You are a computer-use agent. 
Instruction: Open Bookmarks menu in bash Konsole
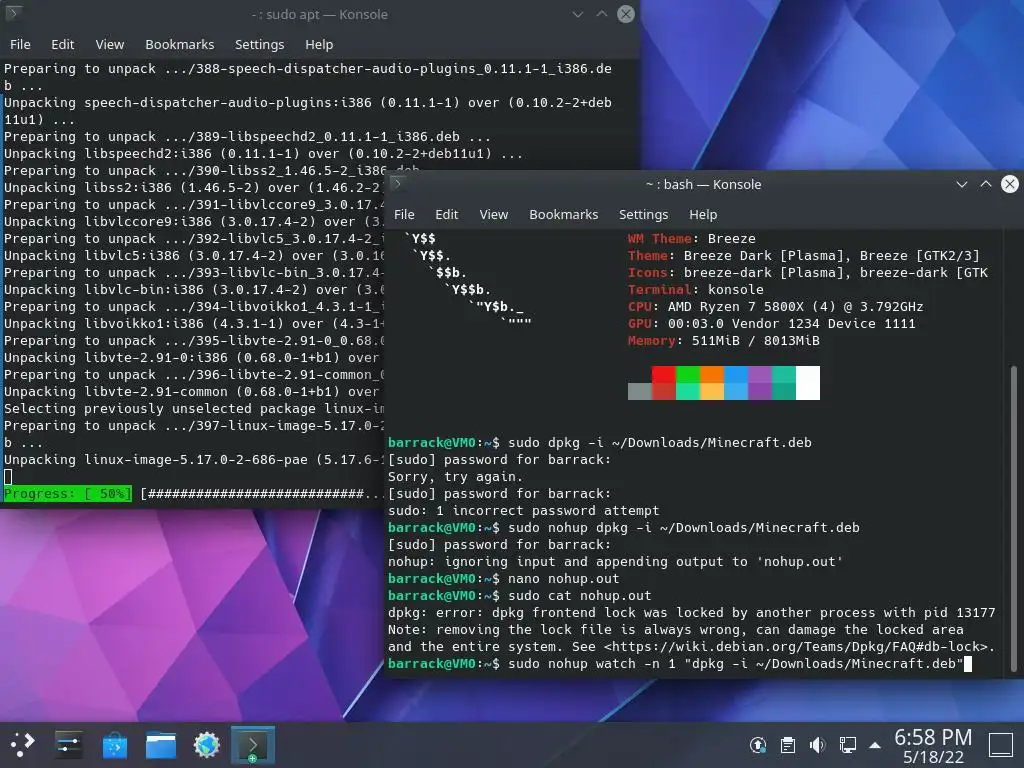(564, 214)
